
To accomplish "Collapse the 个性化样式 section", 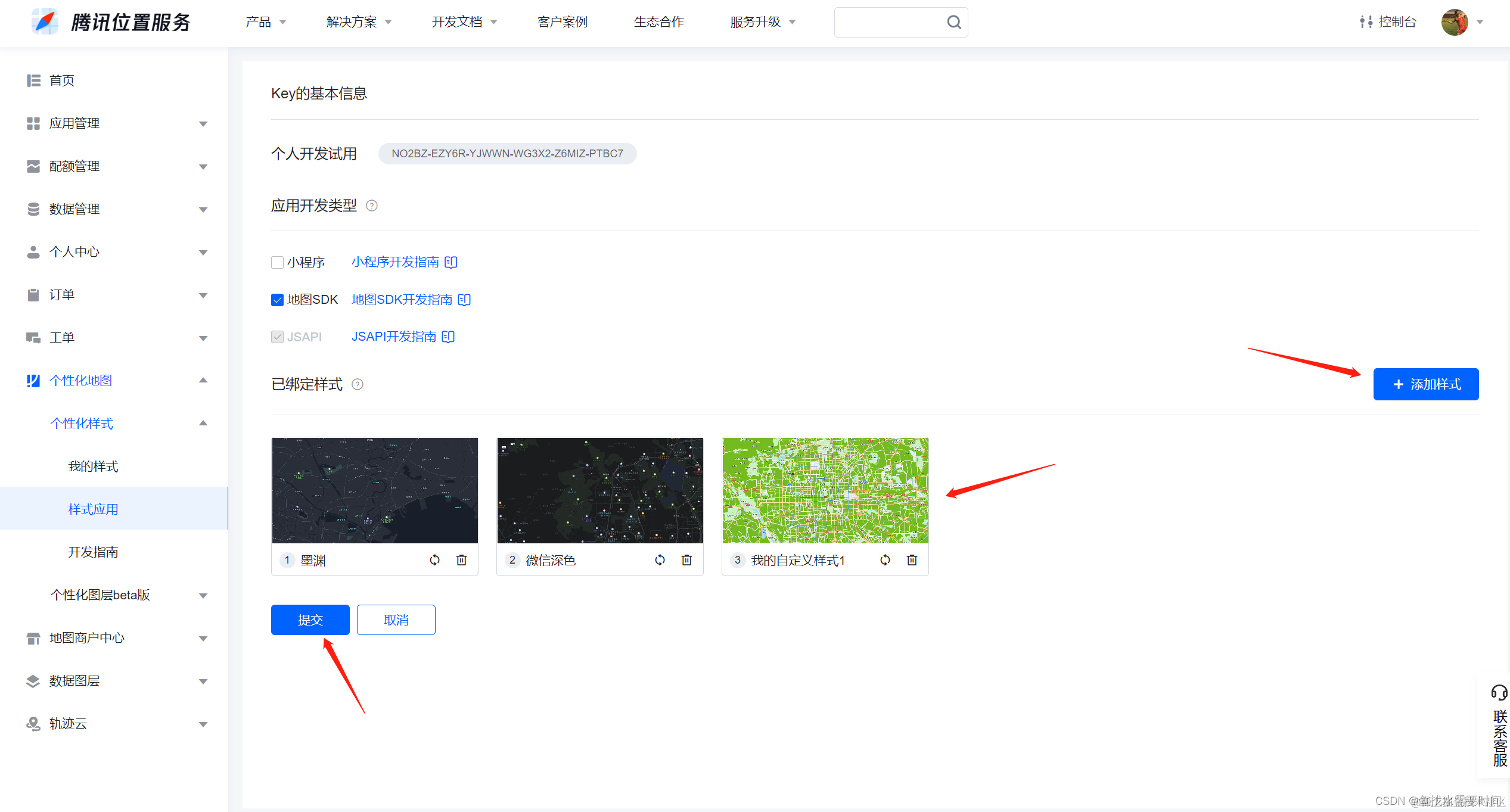I will [x=203, y=423].
